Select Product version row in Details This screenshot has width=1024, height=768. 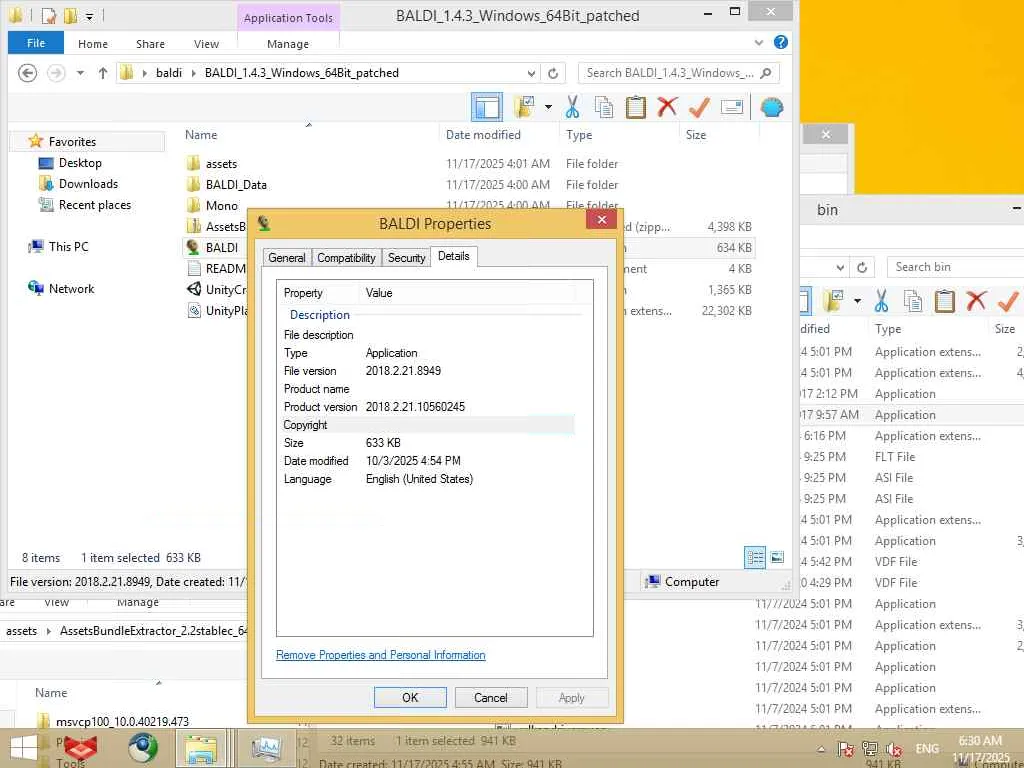[428, 406]
